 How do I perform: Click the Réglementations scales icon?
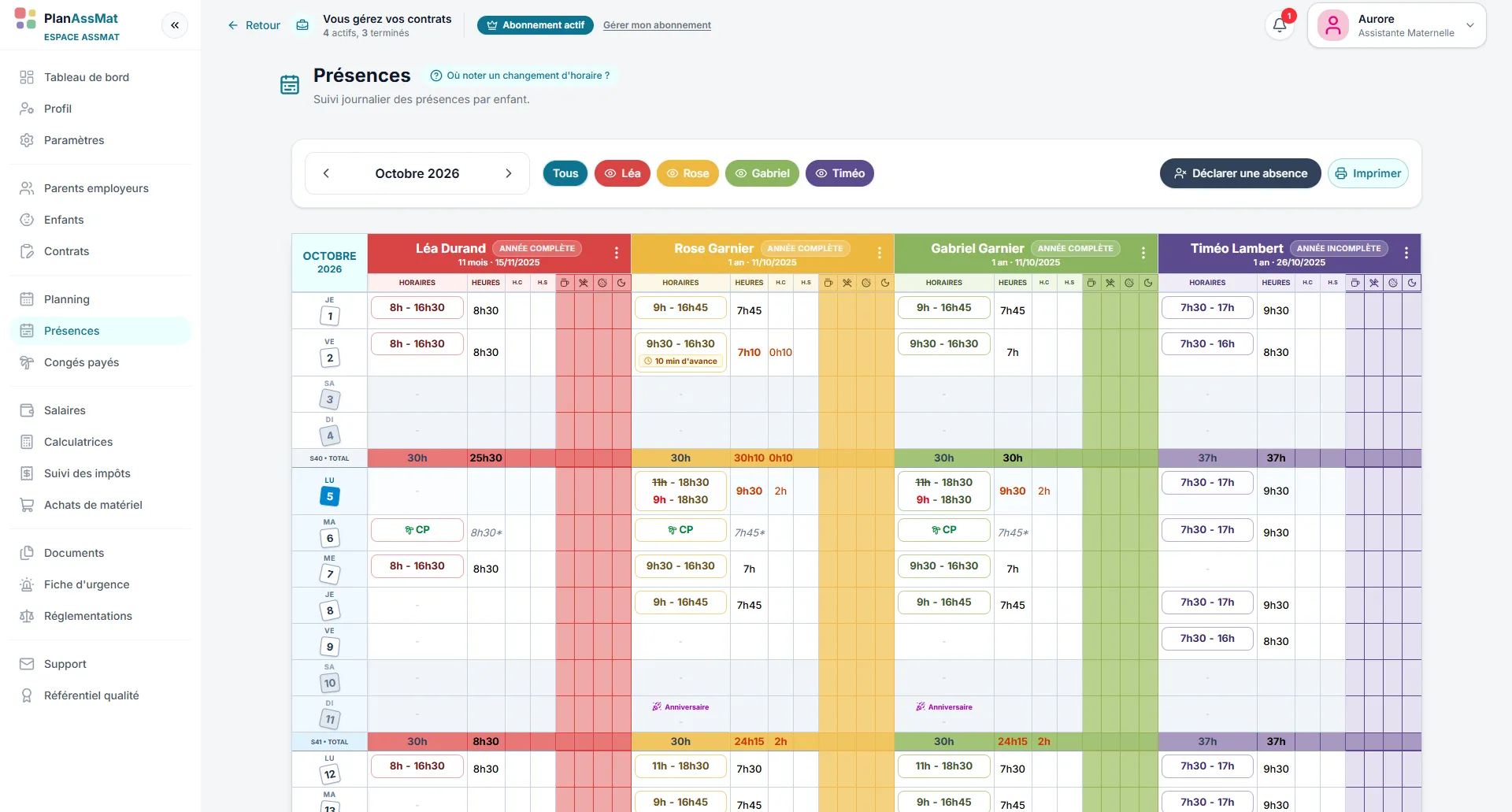click(x=27, y=616)
